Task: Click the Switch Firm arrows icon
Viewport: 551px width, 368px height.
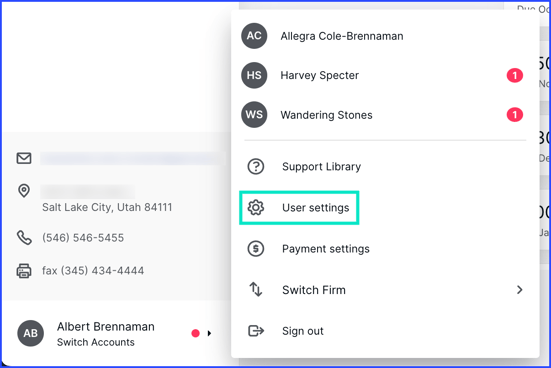Action: [256, 290]
